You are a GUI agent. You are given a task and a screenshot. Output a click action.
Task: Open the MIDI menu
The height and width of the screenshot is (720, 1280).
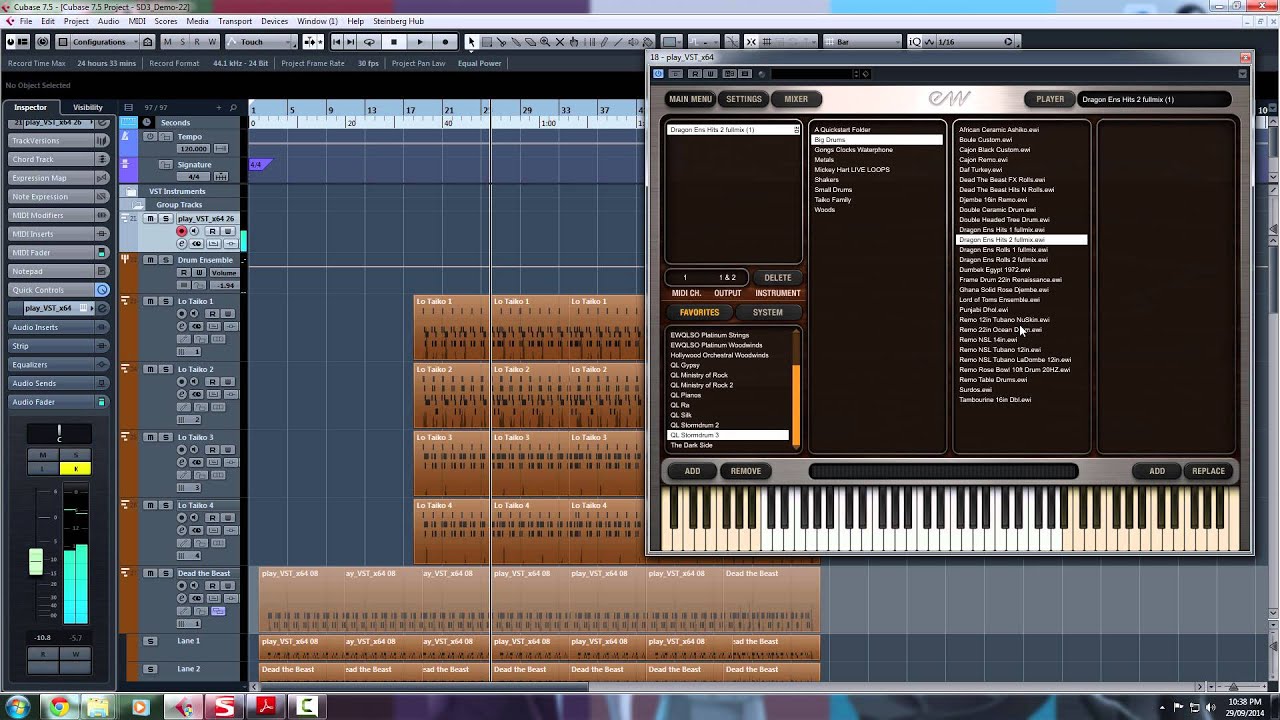coord(136,21)
